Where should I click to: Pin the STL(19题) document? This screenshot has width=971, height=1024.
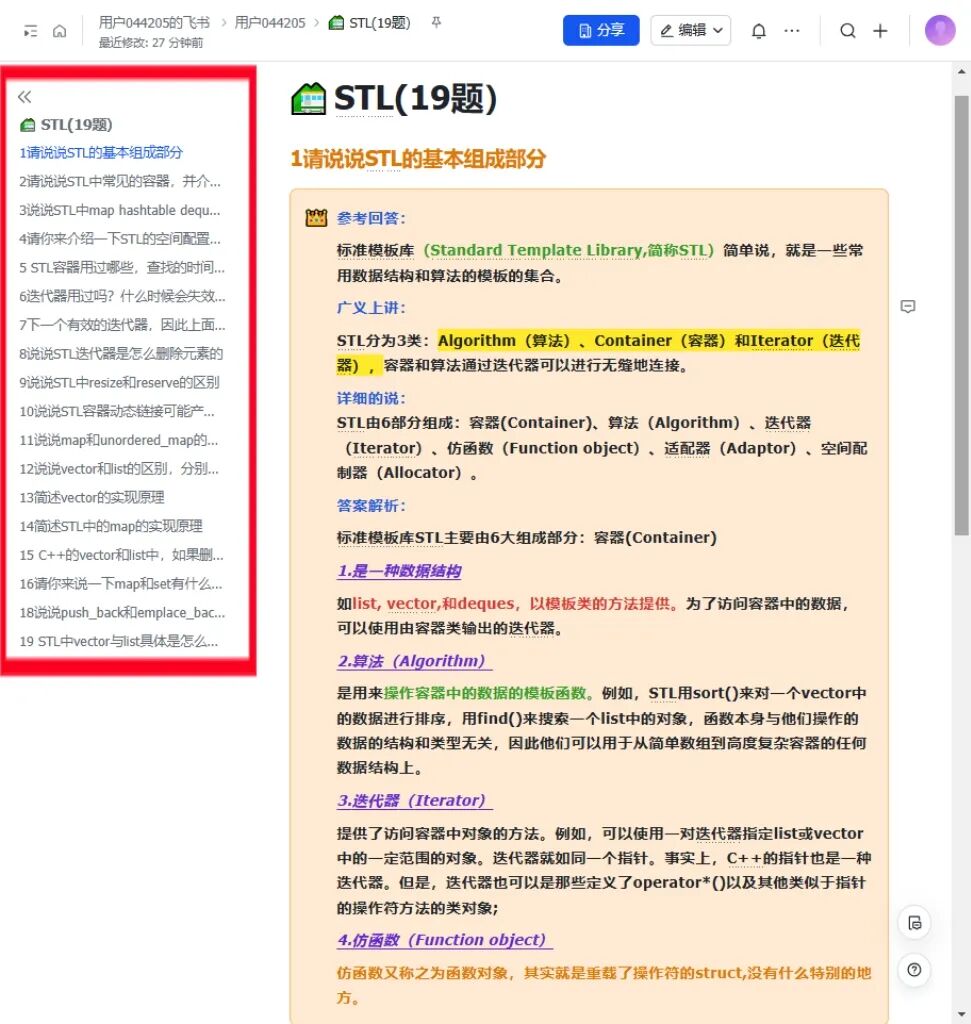436,23
